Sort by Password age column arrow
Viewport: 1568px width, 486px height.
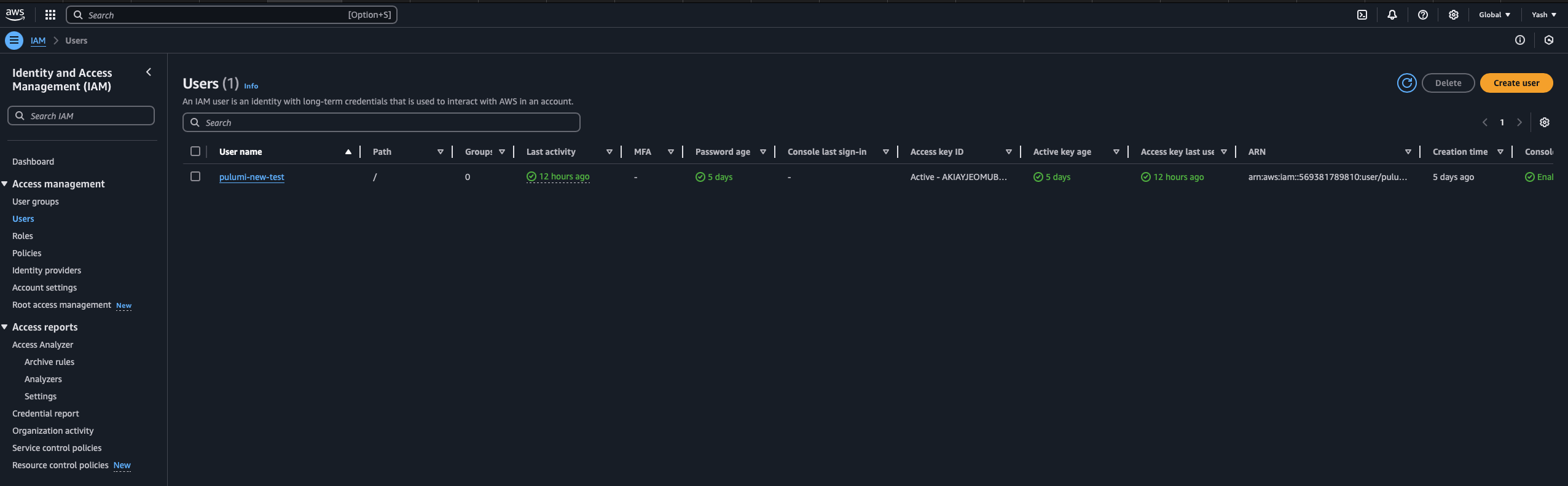tap(763, 152)
